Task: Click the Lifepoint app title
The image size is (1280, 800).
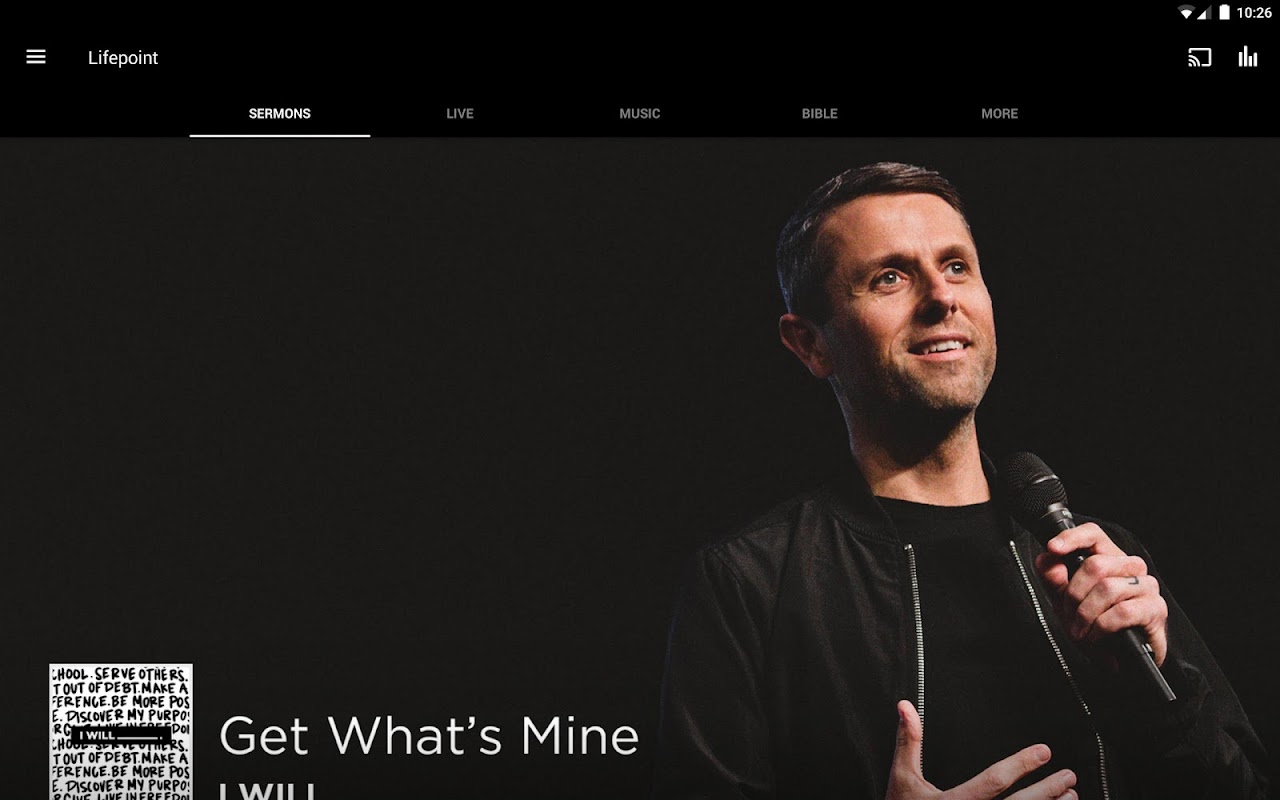Action: click(x=123, y=58)
